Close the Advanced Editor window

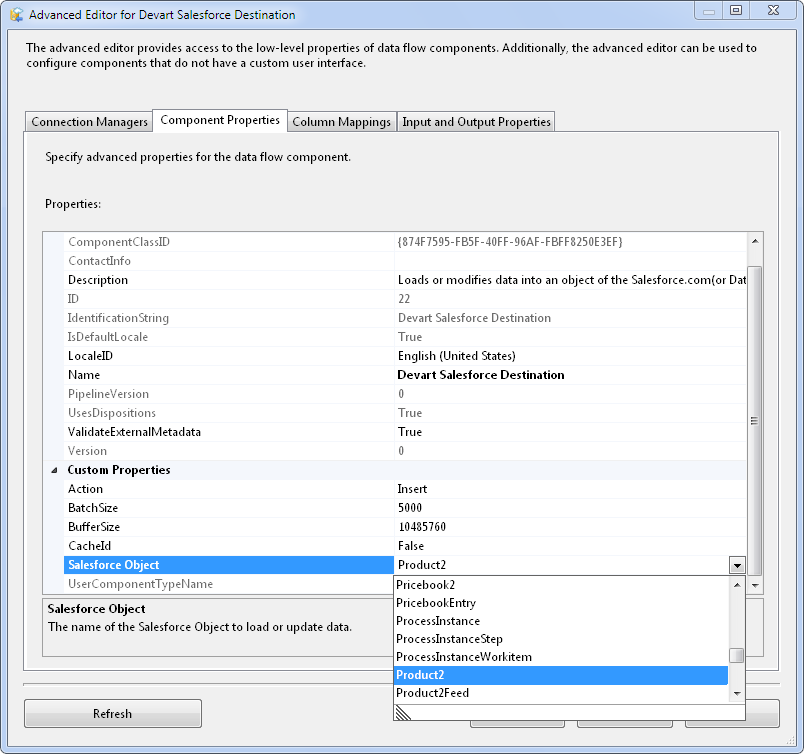pyautogui.click(x=773, y=10)
